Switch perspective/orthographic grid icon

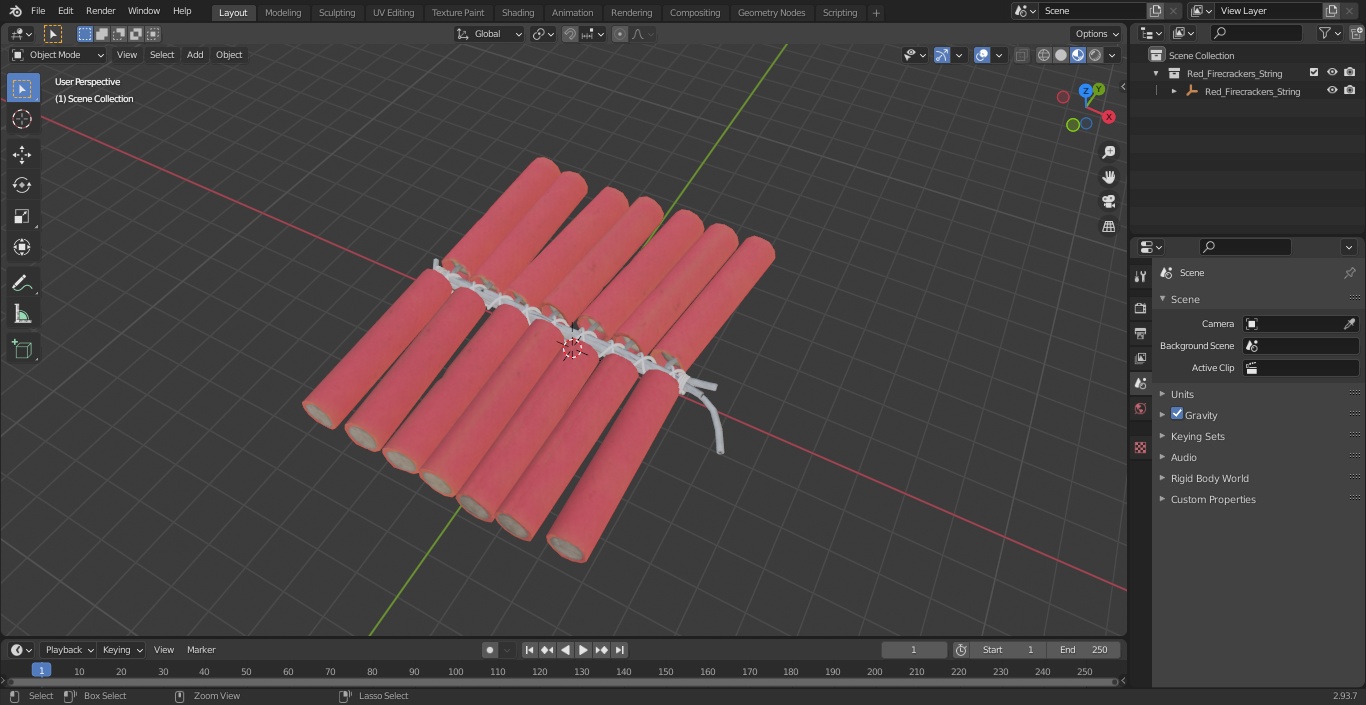click(1108, 227)
